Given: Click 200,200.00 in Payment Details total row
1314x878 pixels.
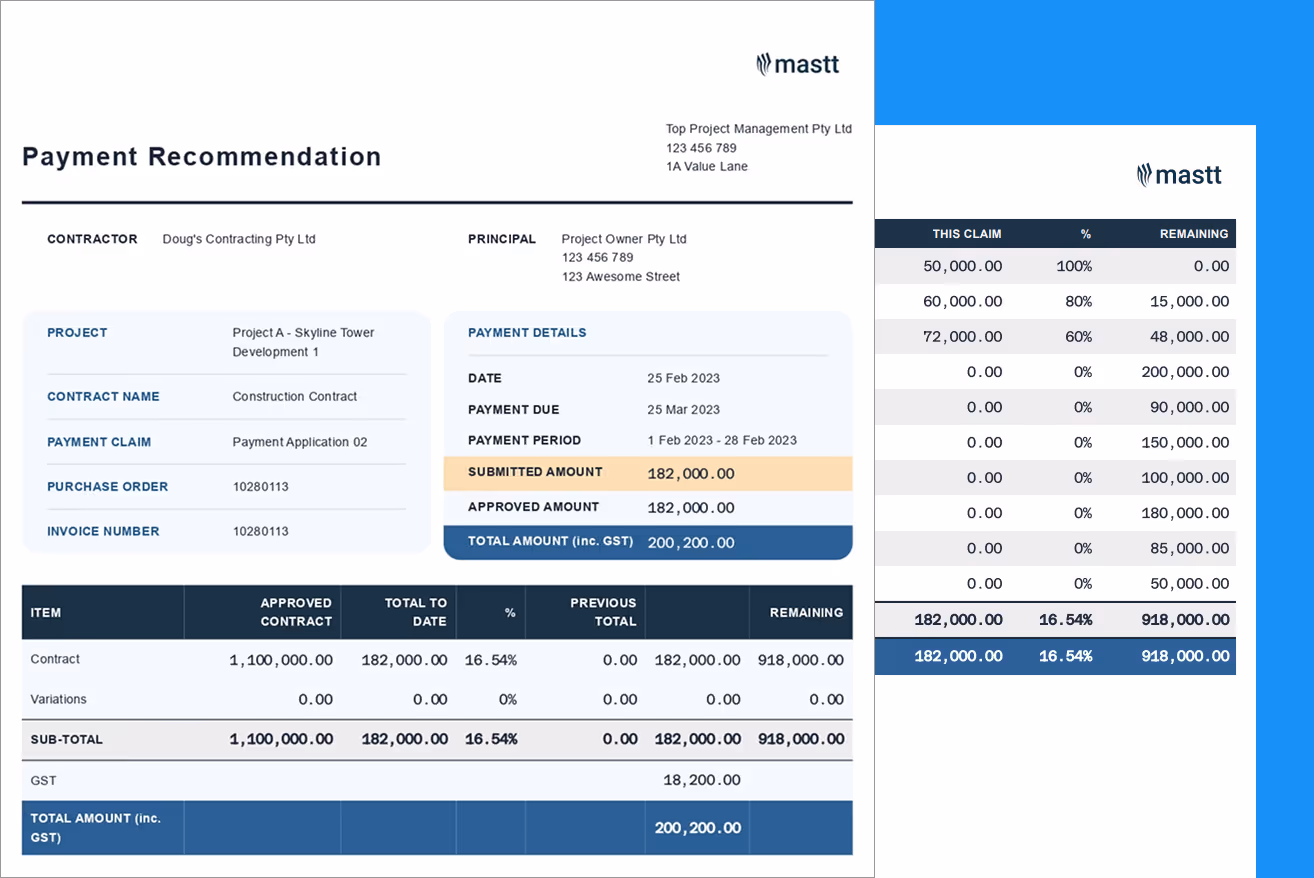Looking at the screenshot, I should (x=691, y=543).
